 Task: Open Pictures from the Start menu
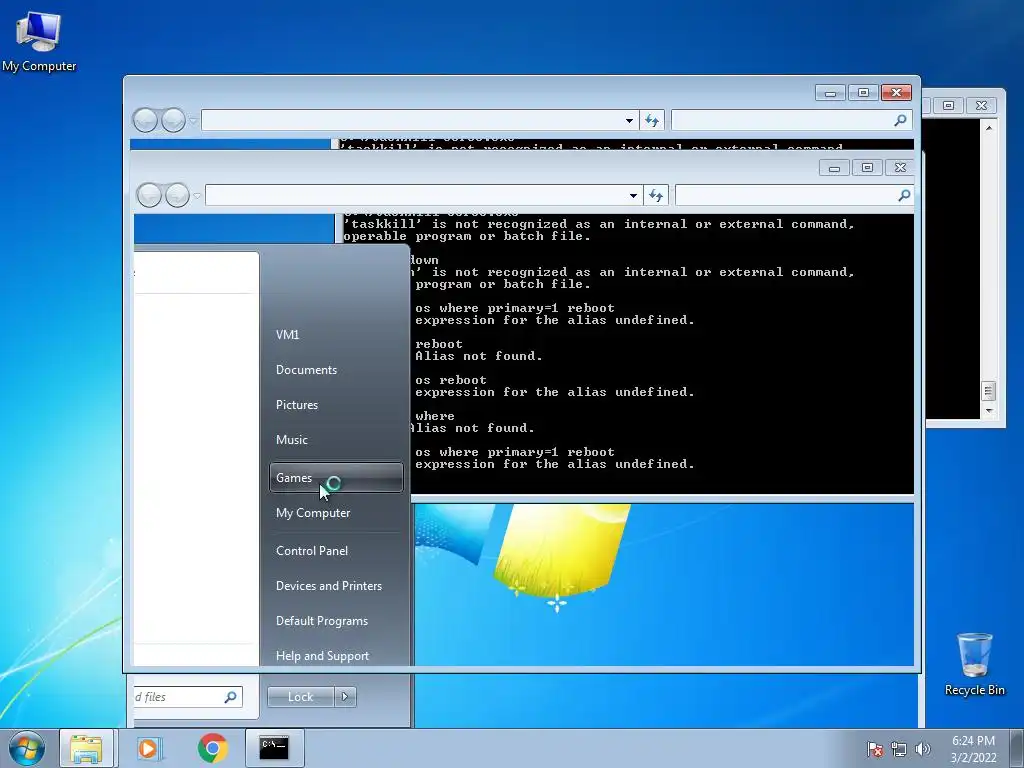pos(296,405)
